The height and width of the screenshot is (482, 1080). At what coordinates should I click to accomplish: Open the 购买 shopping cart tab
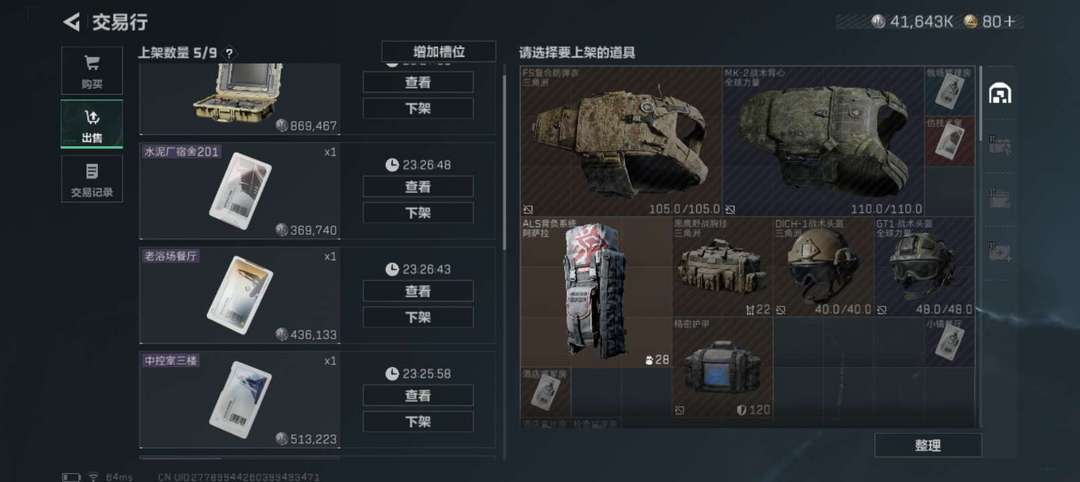pyautogui.click(x=92, y=70)
